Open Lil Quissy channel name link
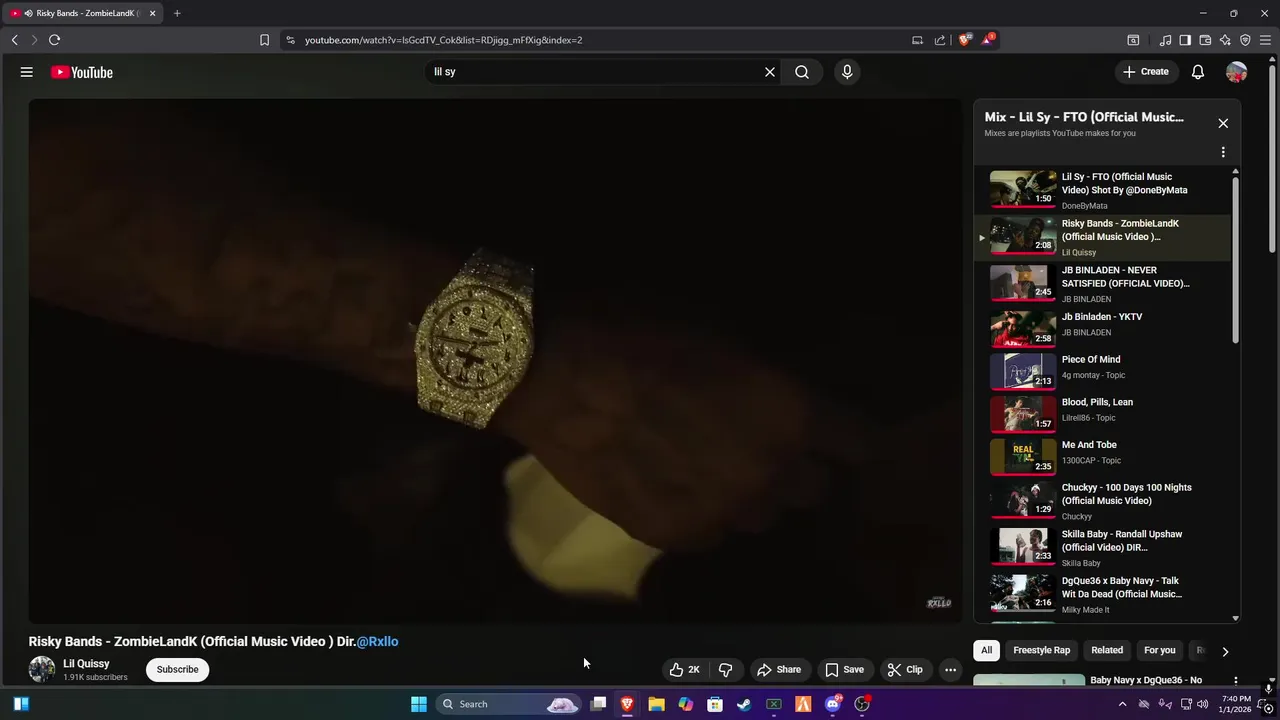This screenshot has width=1280, height=720. [x=86, y=664]
